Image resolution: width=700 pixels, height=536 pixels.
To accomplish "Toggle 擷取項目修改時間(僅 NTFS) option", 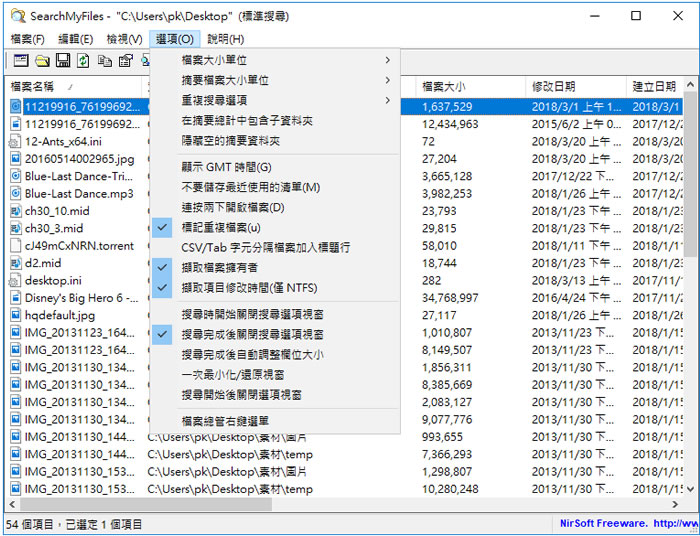I will 275,288.
